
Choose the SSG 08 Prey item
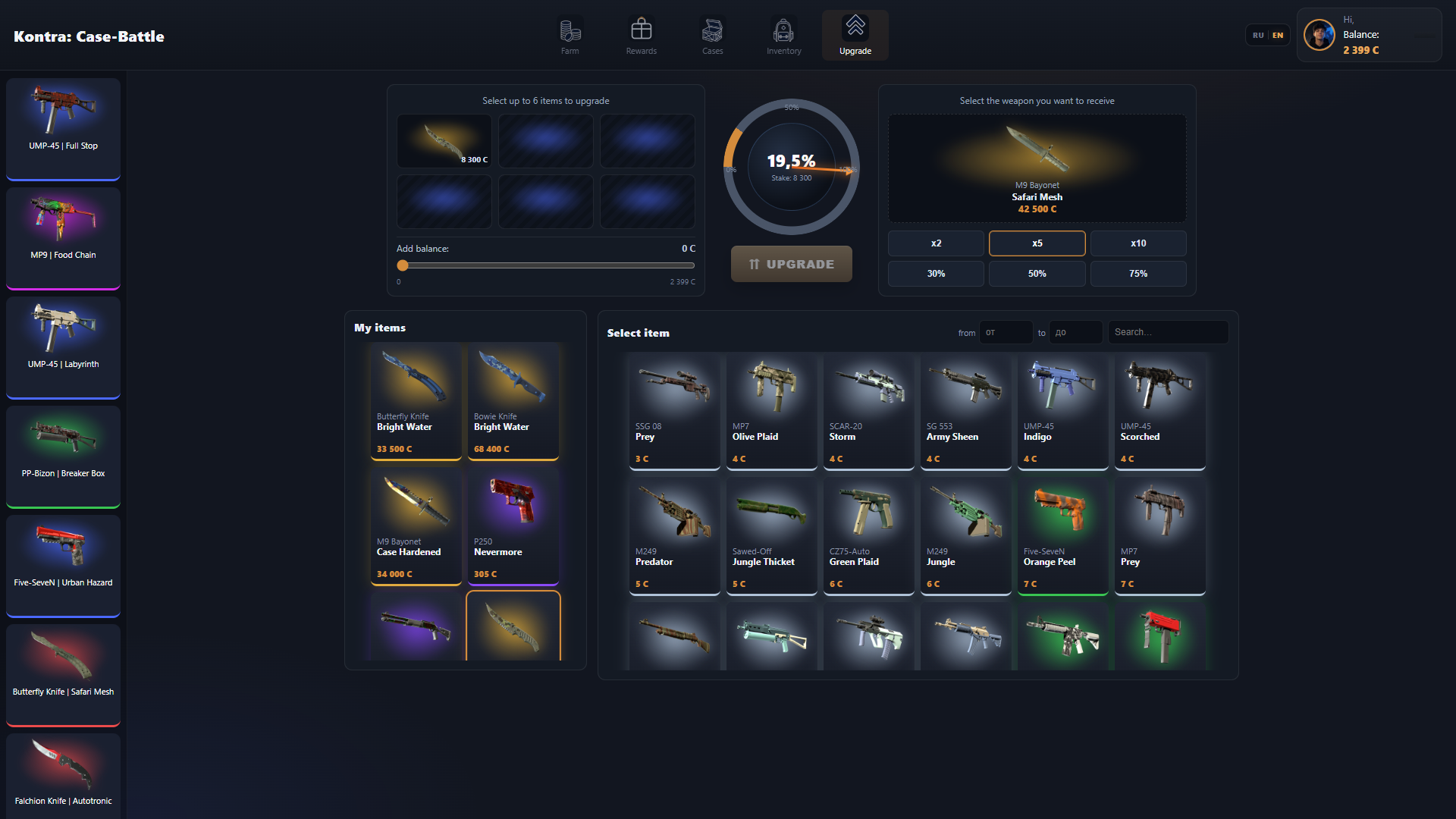tap(675, 412)
